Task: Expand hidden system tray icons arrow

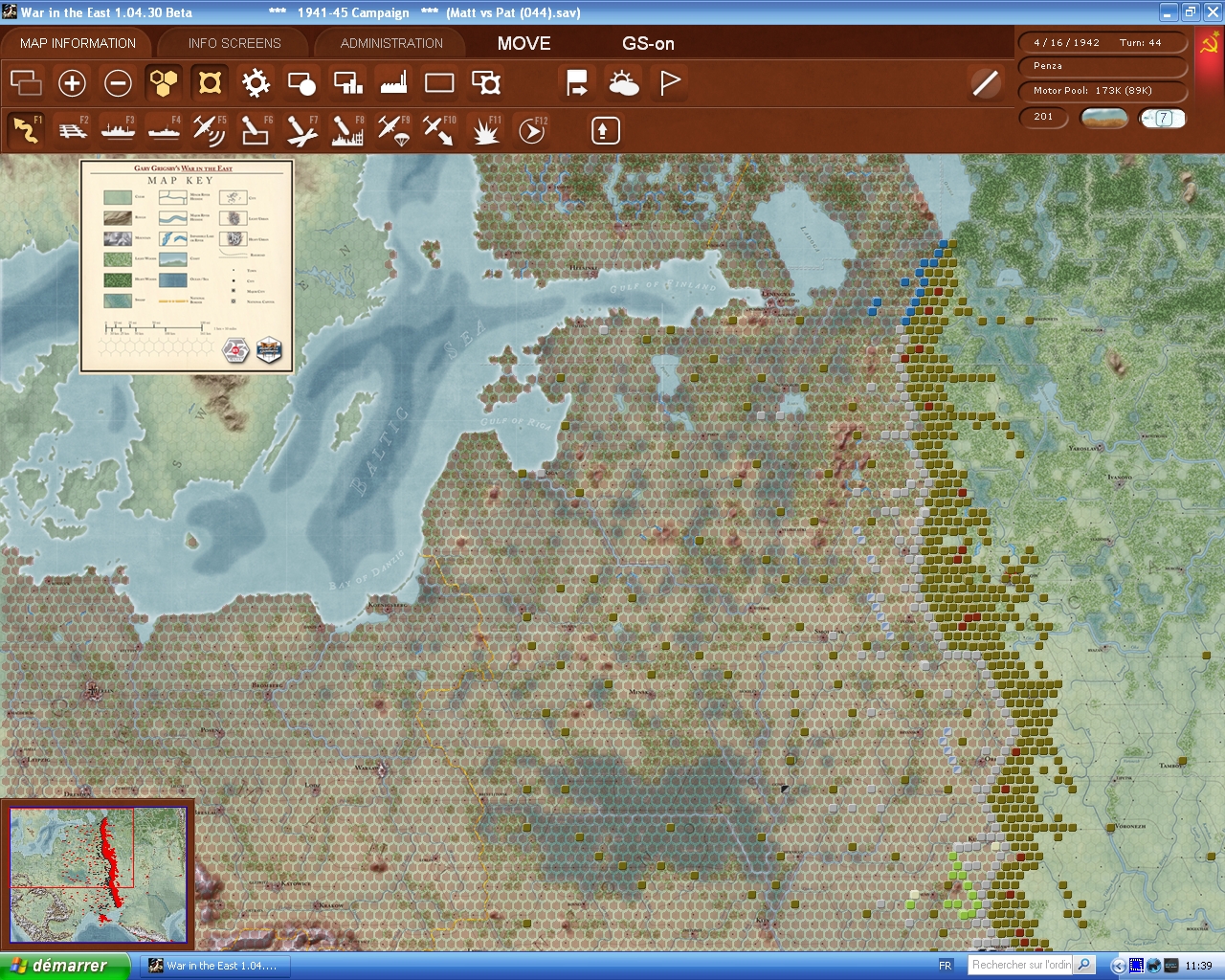Action: click(1118, 966)
